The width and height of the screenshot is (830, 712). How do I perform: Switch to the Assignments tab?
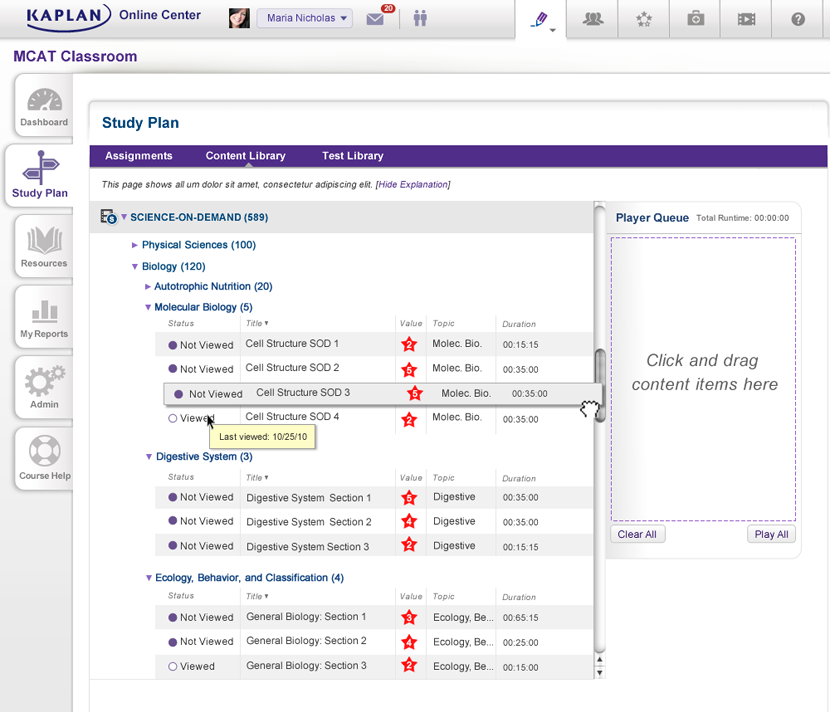(x=139, y=156)
